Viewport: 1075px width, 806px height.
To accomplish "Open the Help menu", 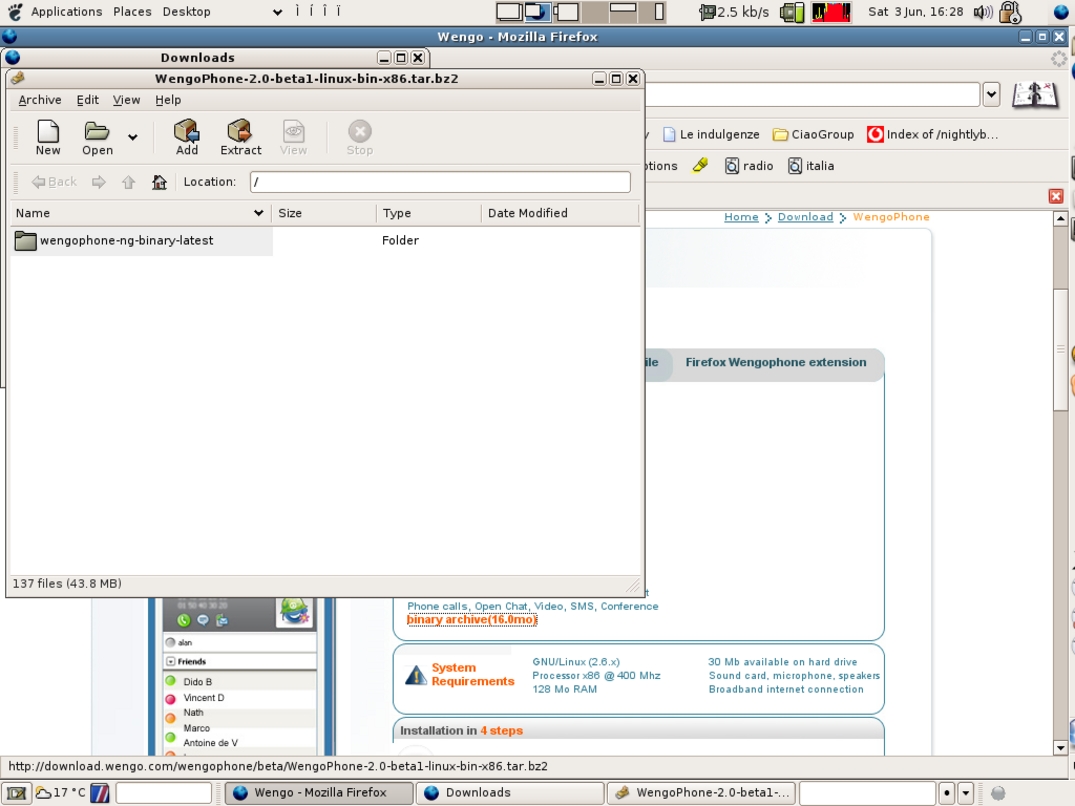I will (x=168, y=100).
